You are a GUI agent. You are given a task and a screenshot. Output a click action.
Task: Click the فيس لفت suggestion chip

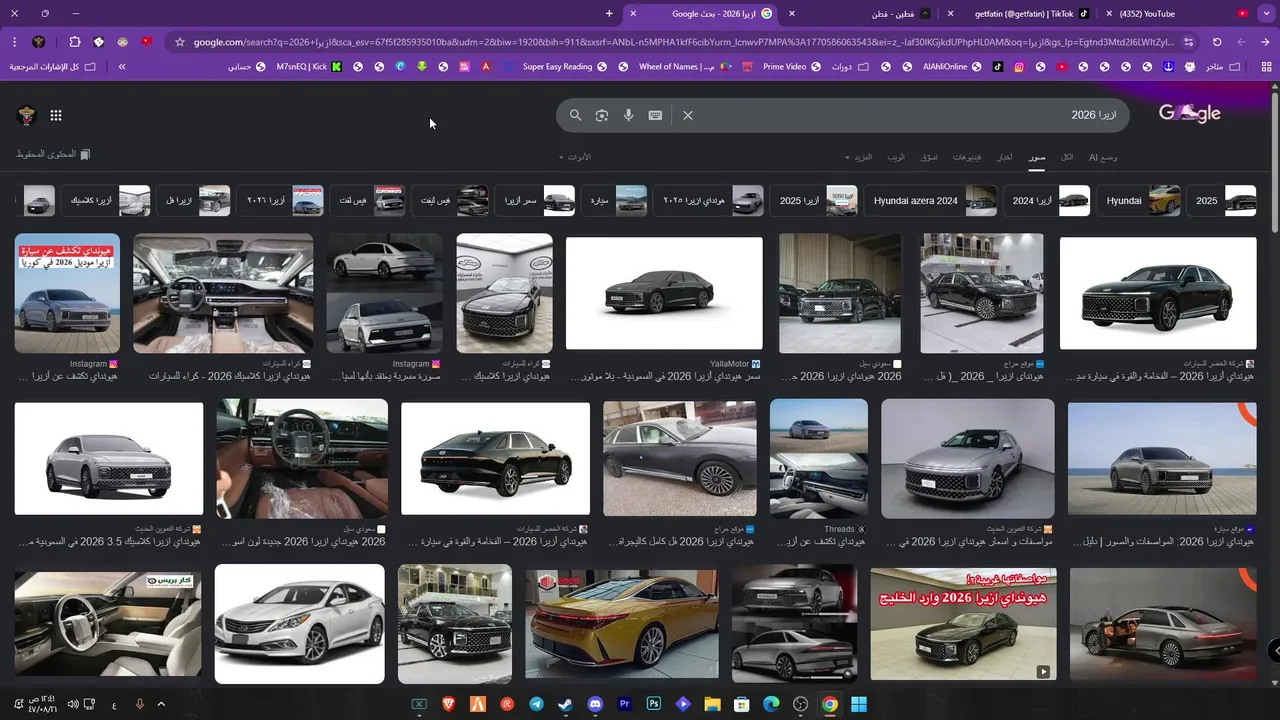pos(367,201)
